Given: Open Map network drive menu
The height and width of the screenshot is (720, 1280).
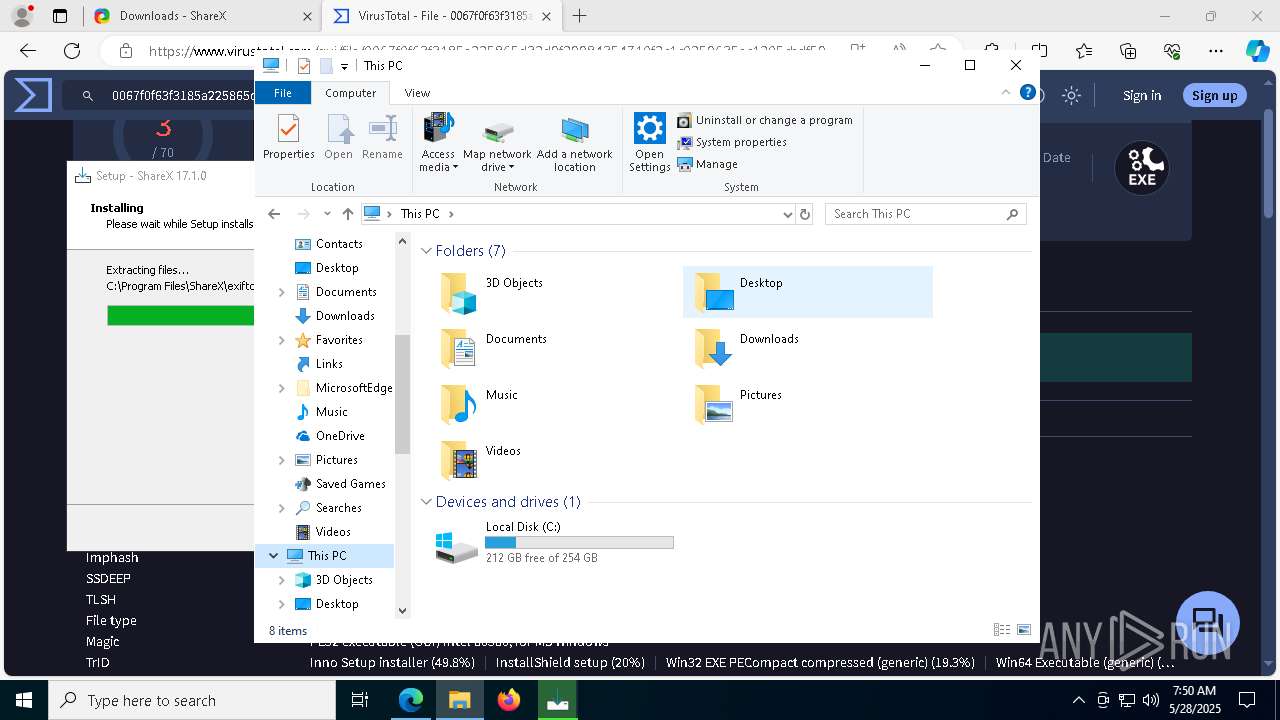Looking at the screenshot, I should pyautogui.click(x=497, y=142).
